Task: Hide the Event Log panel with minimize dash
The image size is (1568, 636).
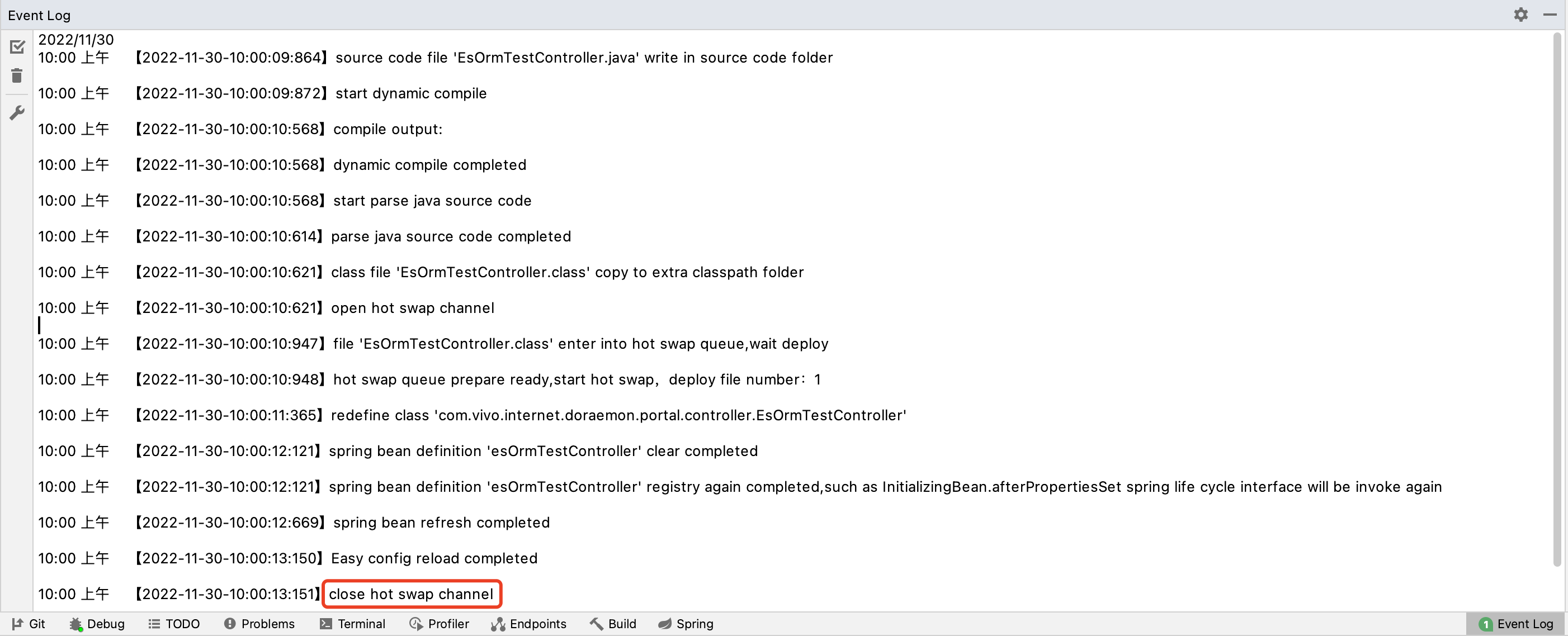Action: (1550, 15)
